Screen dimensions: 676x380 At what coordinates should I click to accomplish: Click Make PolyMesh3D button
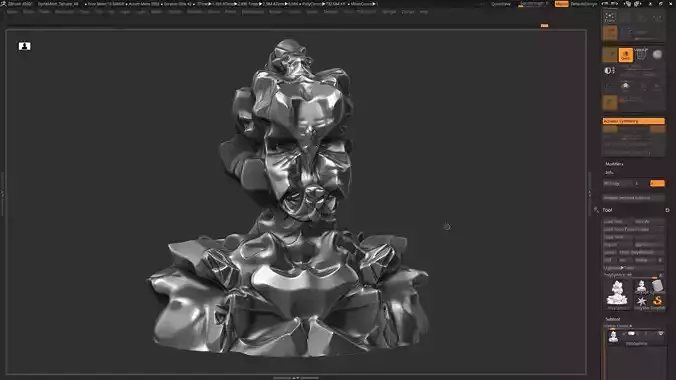(x=641, y=252)
